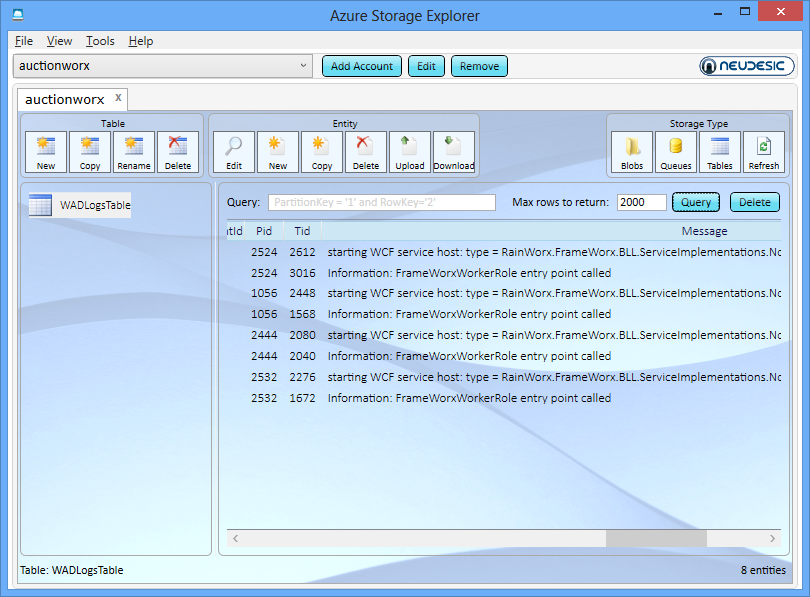Image resolution: width=810 pixels, height=597 pixels.
Task: Copy the selected entity
Action: tap(322, 152)
